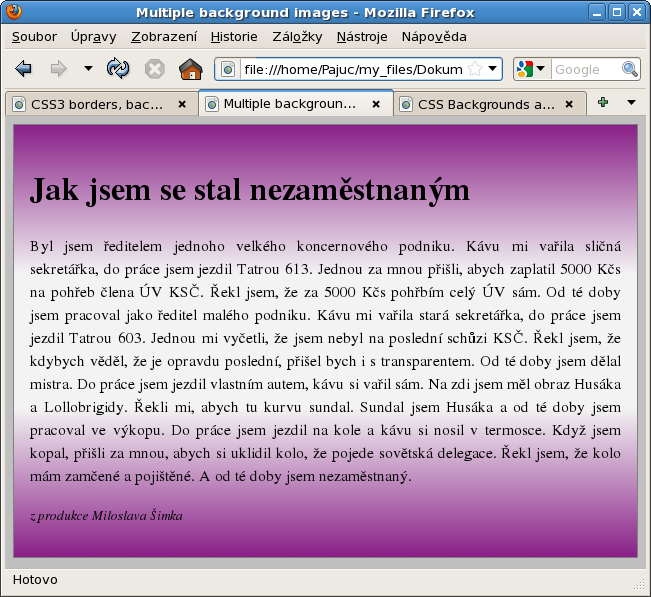Open the Záložky menu
The height and width of the screenshot is (597, 651).
tap(297, 37)
